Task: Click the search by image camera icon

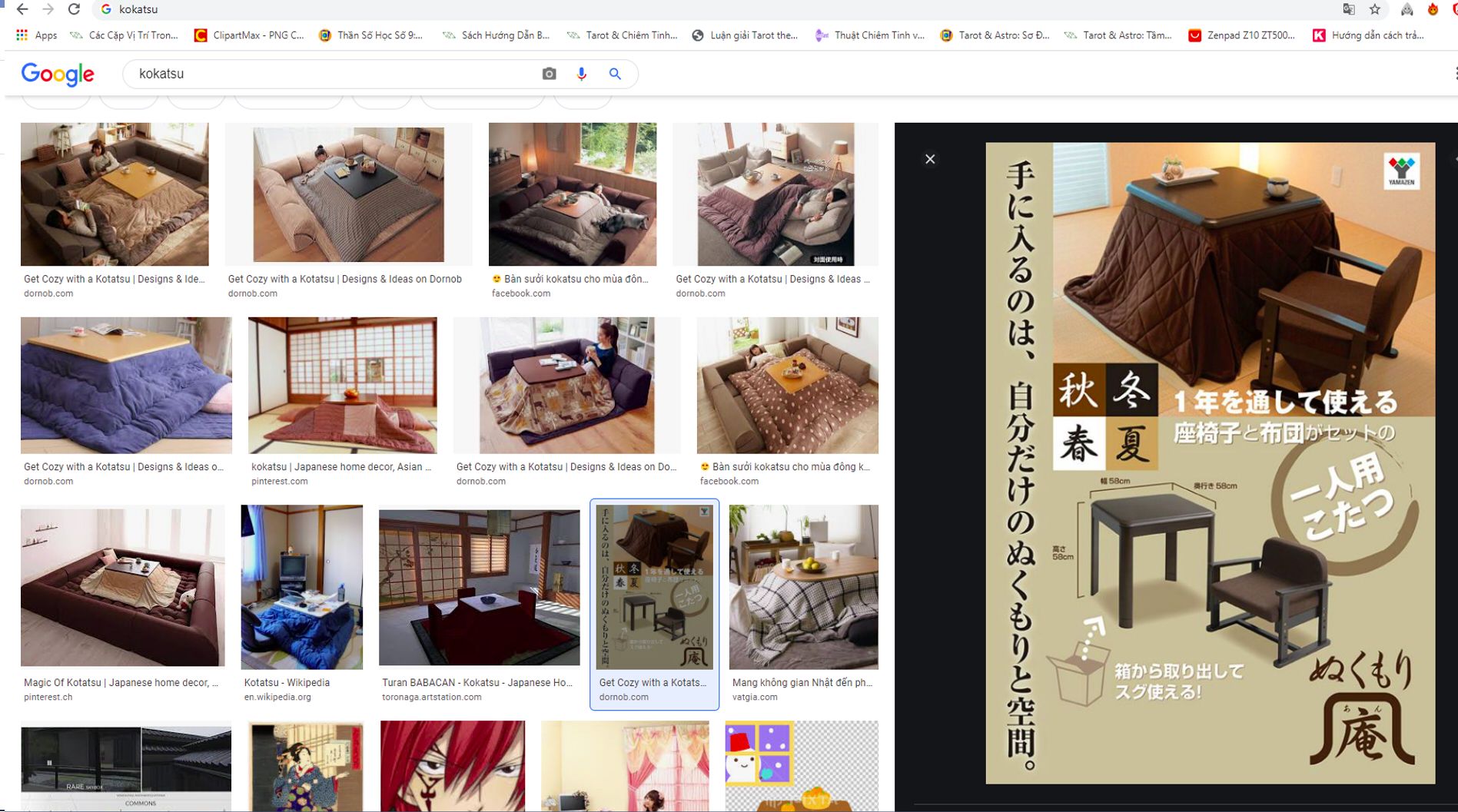Action: pyautogui.click(x=549, y=74)
